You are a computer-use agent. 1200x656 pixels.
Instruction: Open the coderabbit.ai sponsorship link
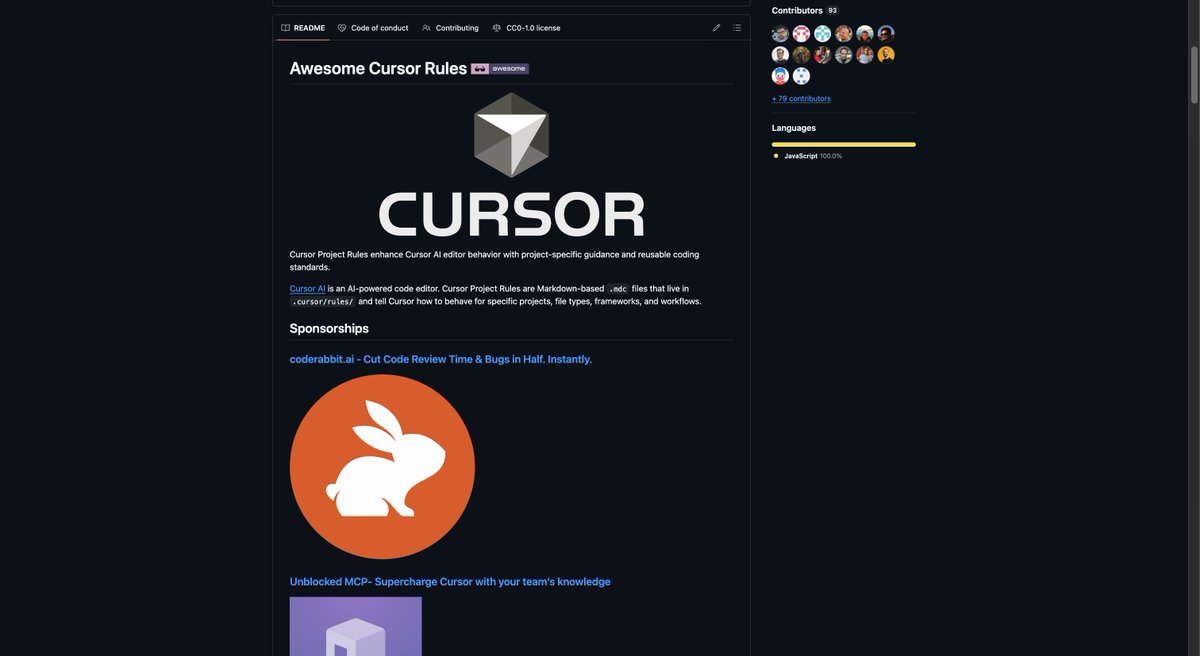click(441, 359)
